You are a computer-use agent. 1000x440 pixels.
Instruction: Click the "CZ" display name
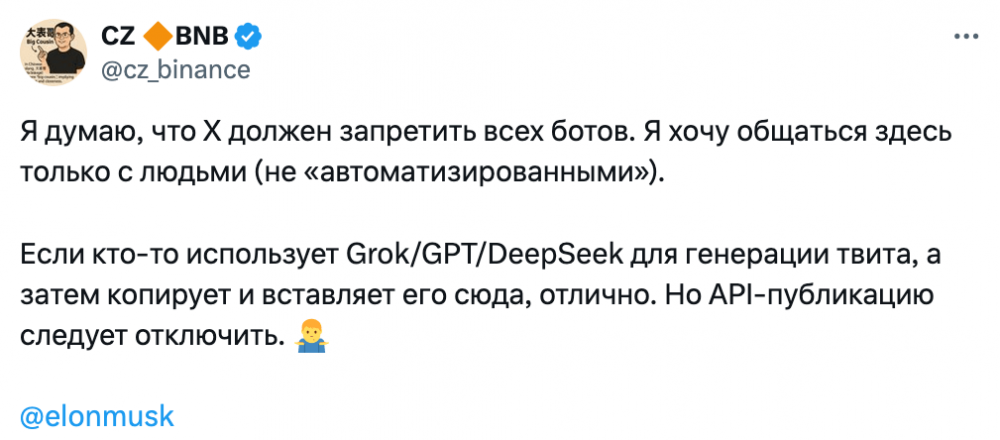(x=121, y=37)
